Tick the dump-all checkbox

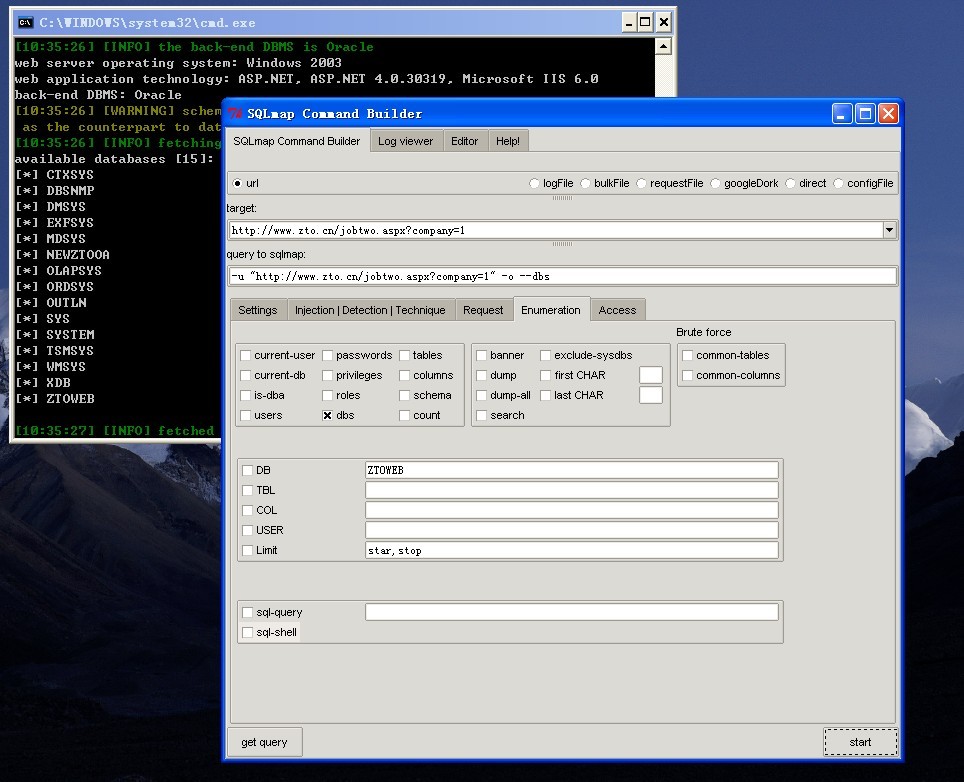coord(482,395)
